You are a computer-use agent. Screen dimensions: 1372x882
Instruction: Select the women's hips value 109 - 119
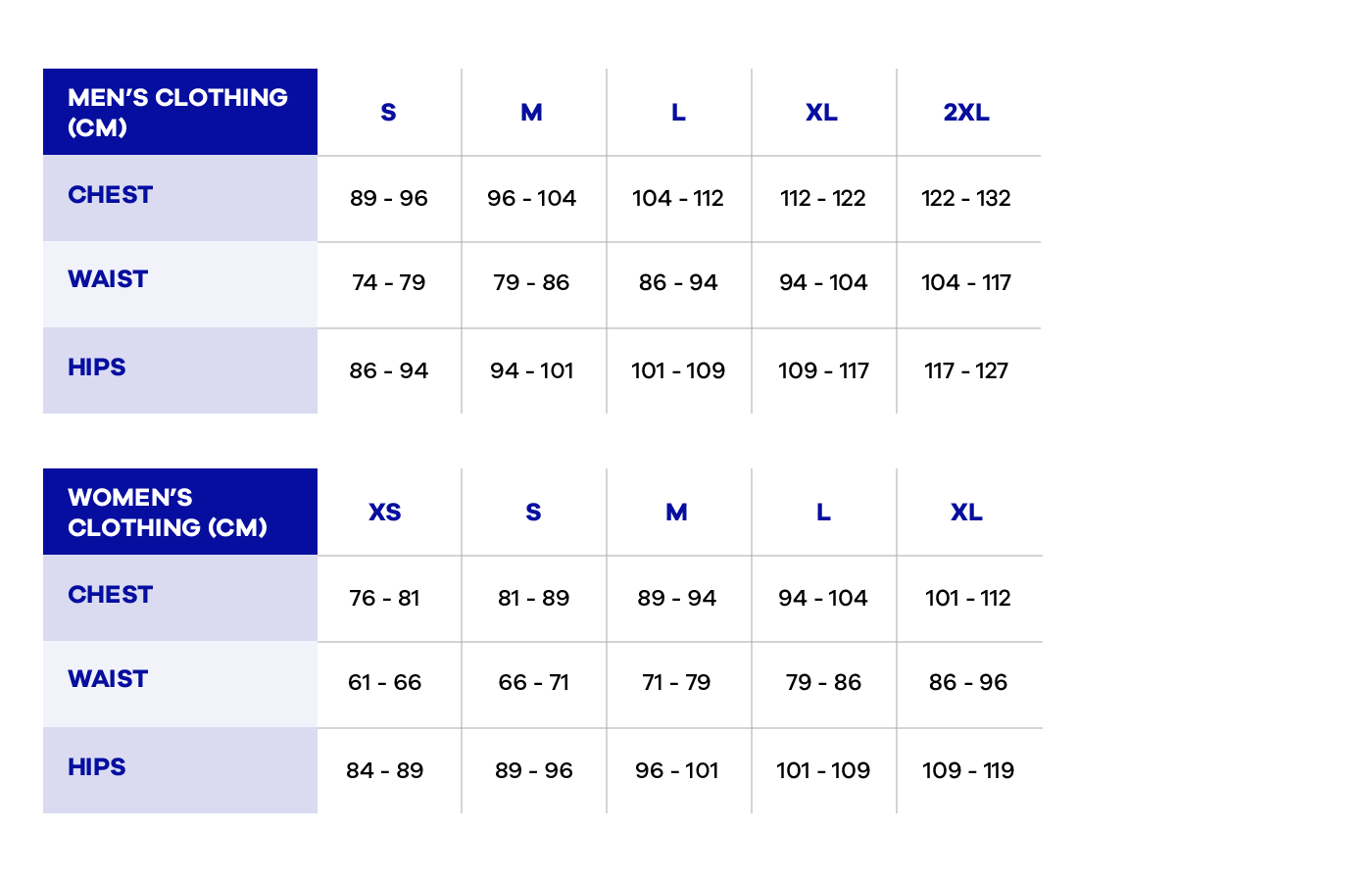pyautogui.click(x=968, y=770)
